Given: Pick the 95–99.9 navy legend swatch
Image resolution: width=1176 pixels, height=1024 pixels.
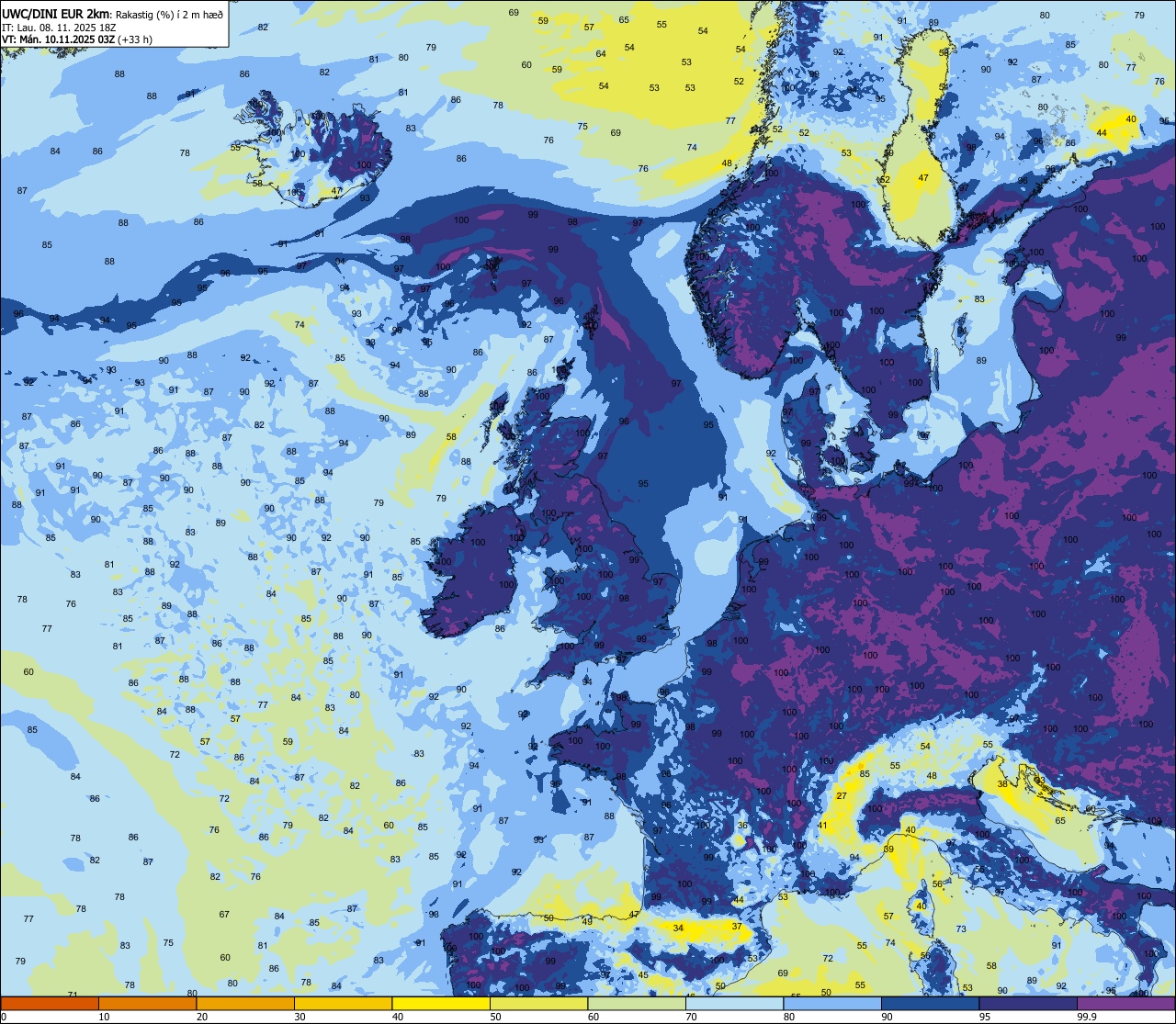Looking at the screenshot, I should tap(1028, 1003).
